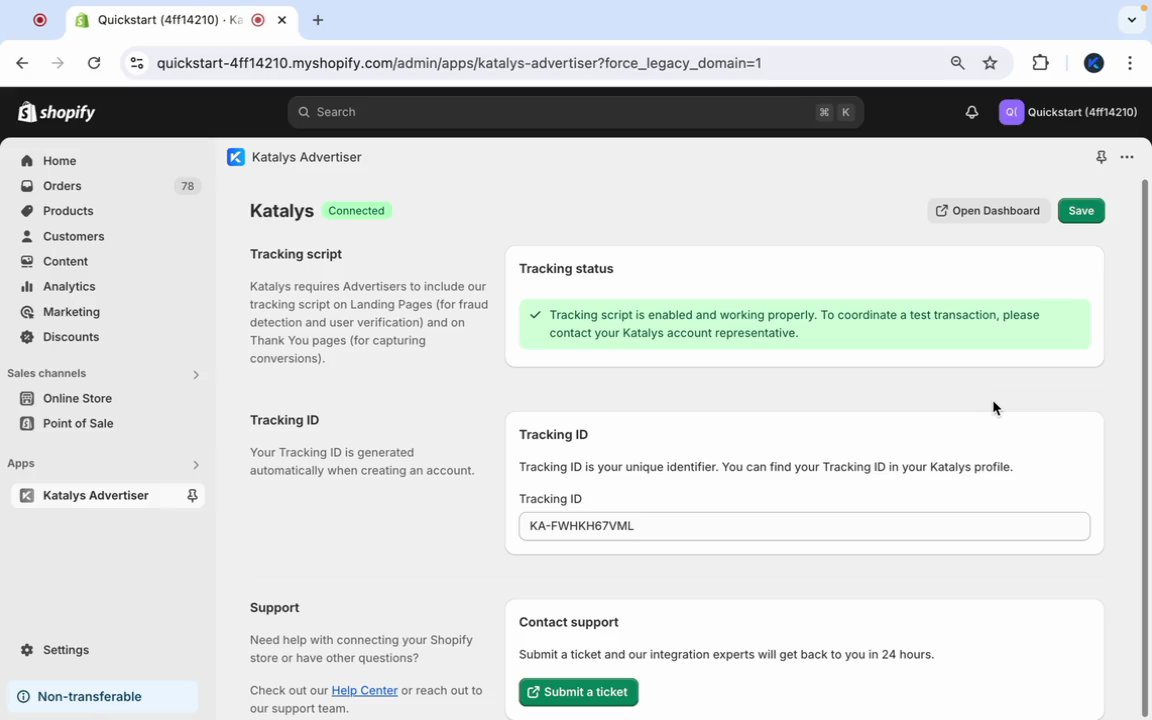Open Discounts in the sidebar
Viewport: 1152px width, 720px height.
[x=71, y=337]
